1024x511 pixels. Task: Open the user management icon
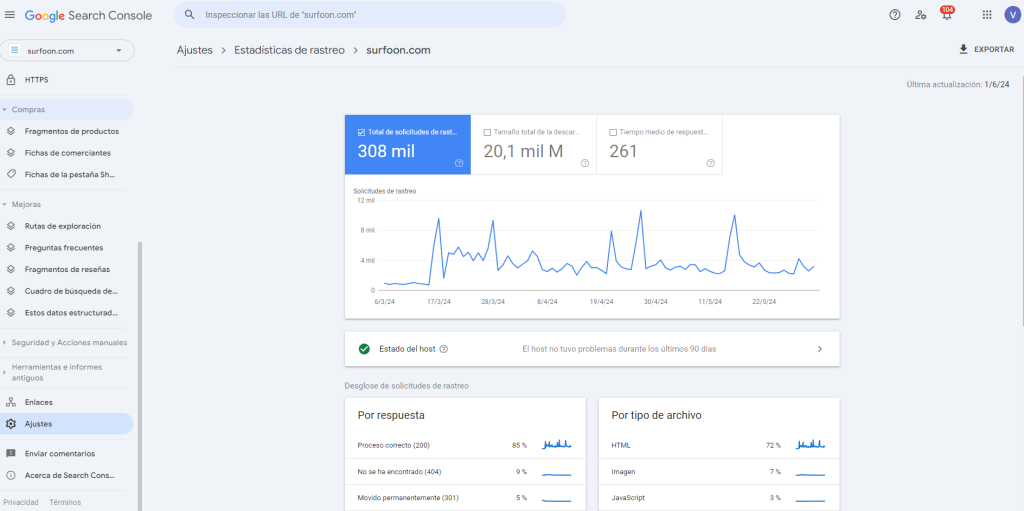click(x=920, y=15)
